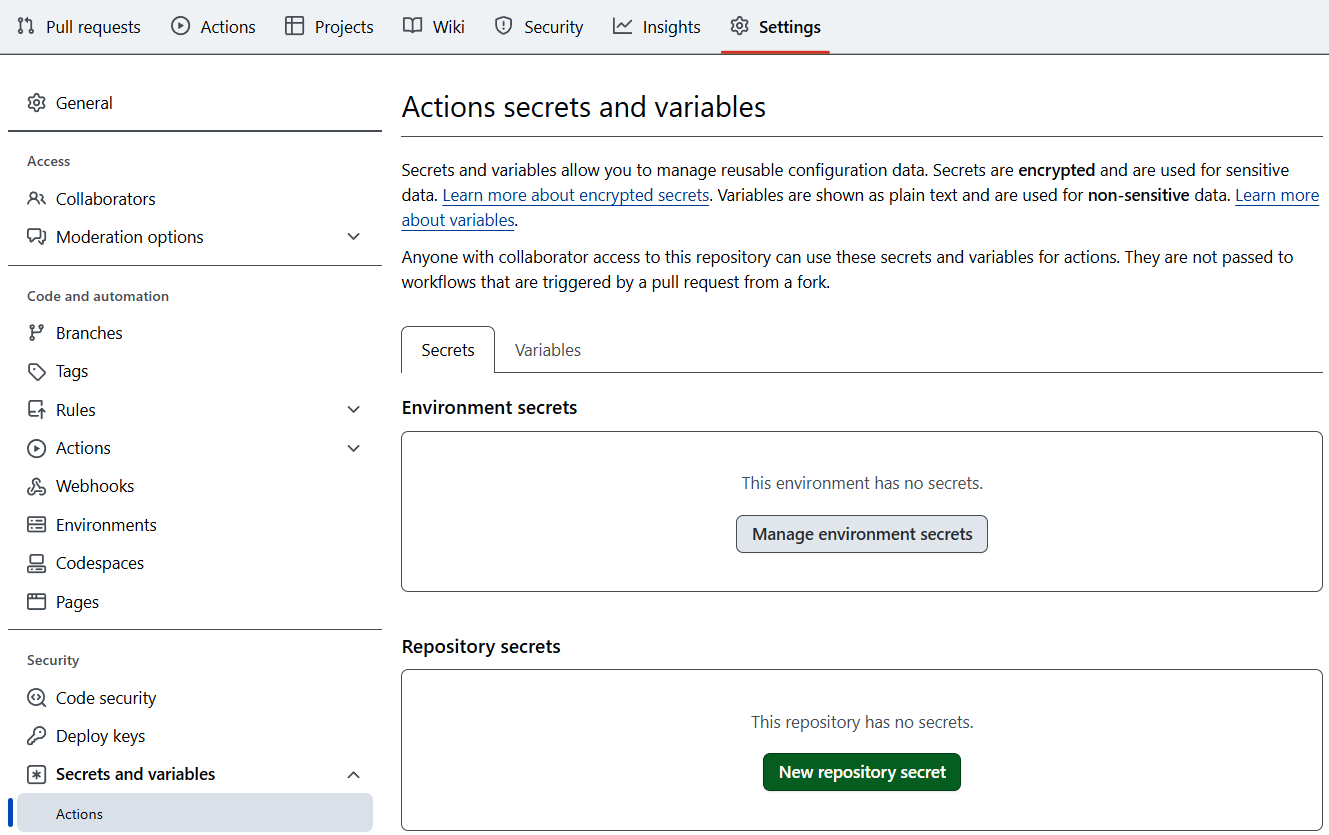The width and height of the screenshot is (1329, 835).
Task: Click the Actions play icon in top nav
Action: [x=180, y=27]
